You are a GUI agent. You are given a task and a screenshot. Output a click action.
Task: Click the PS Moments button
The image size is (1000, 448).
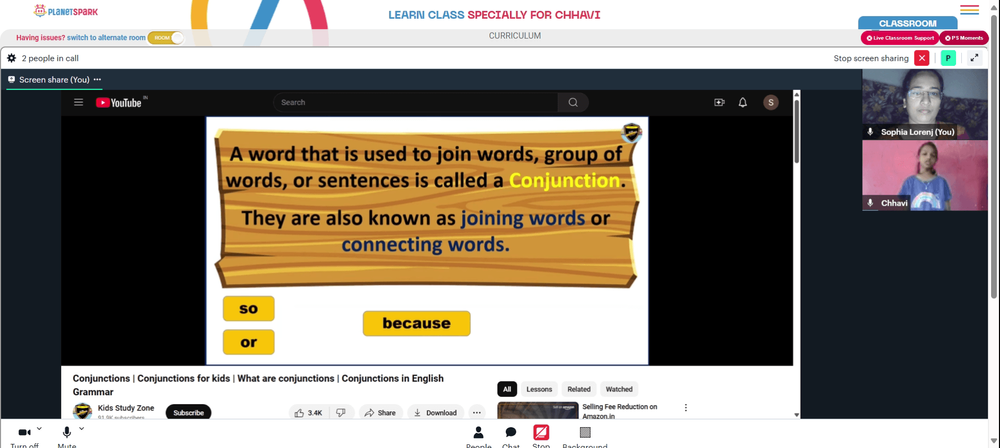964,38
